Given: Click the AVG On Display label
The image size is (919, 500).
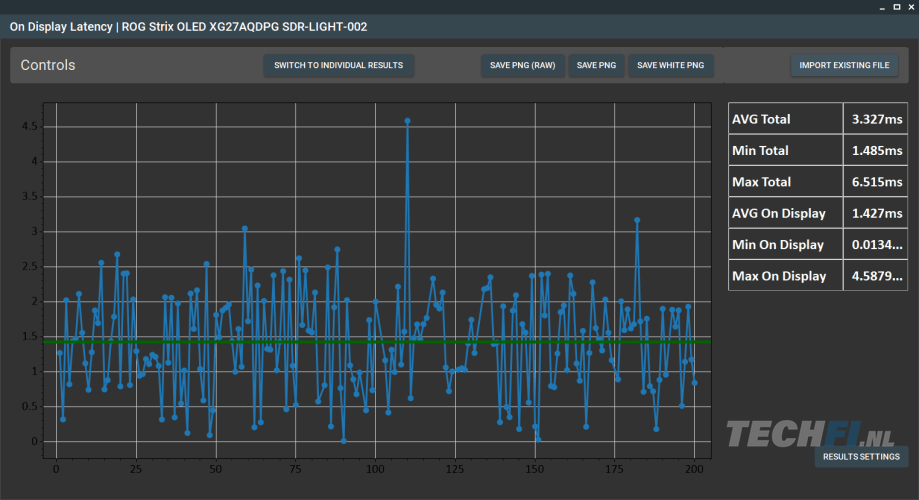Looking at the screenshot, I should (x=778, y=213).
